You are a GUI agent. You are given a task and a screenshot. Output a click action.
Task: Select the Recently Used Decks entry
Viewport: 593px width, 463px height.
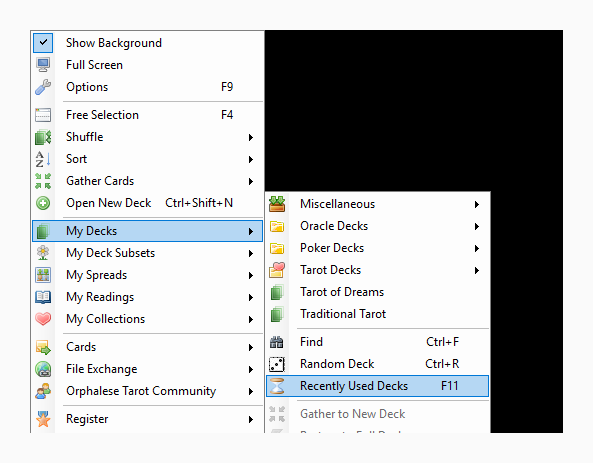(x=377, y=386)
